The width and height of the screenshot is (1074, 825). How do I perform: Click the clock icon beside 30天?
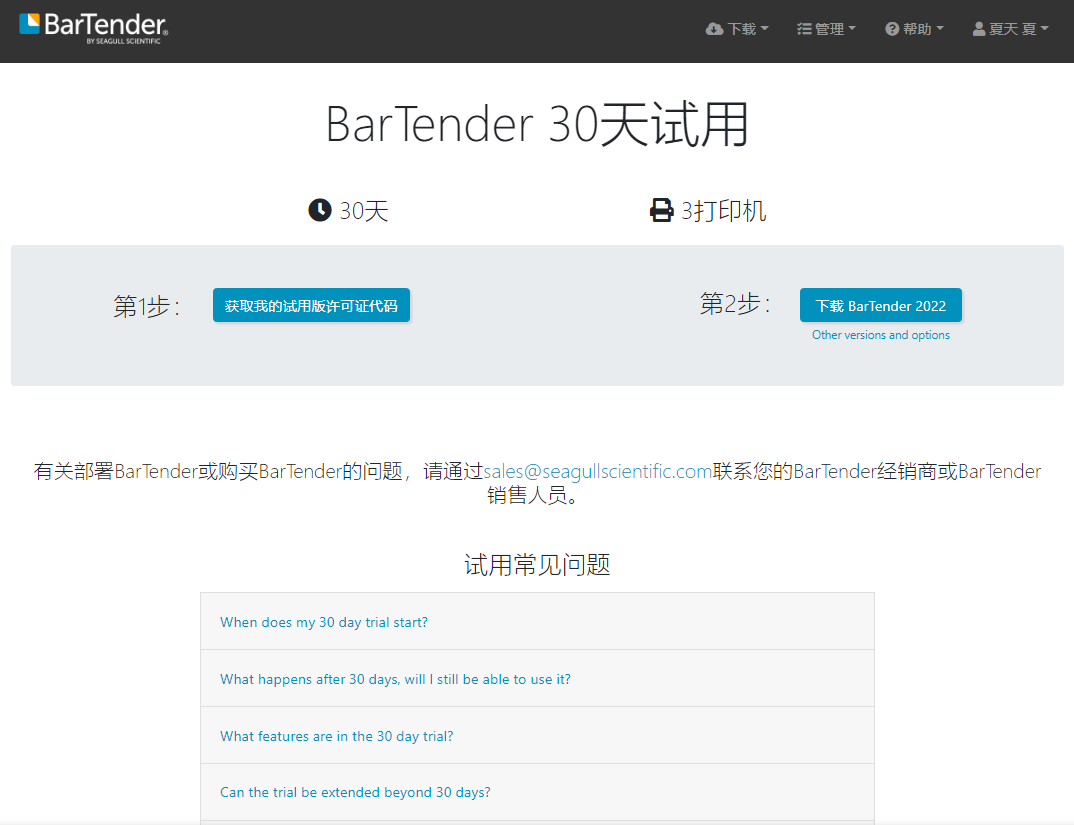pyautogui.click(x=320, y=210)
